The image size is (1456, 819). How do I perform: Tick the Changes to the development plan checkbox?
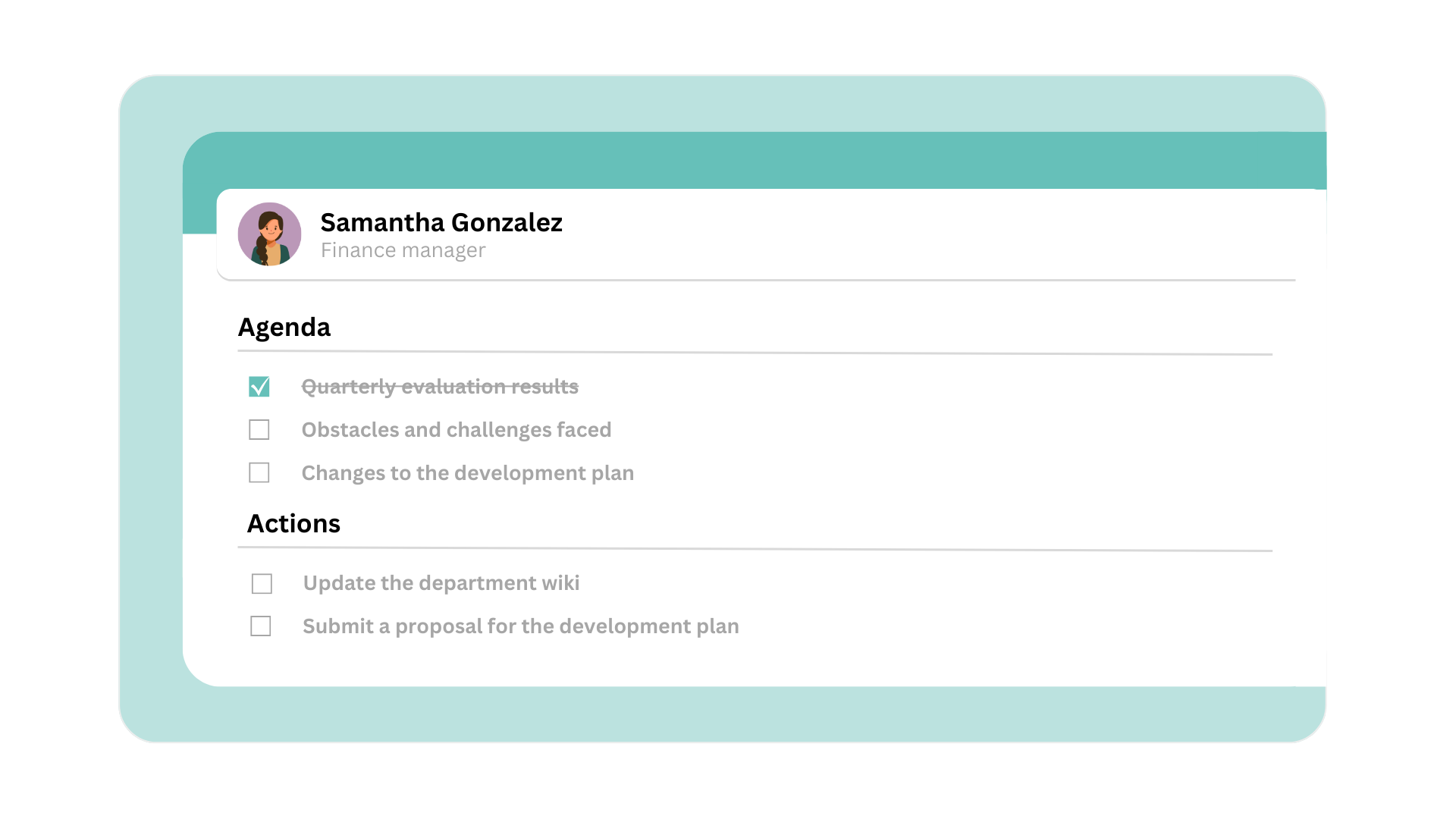(259, 473)
